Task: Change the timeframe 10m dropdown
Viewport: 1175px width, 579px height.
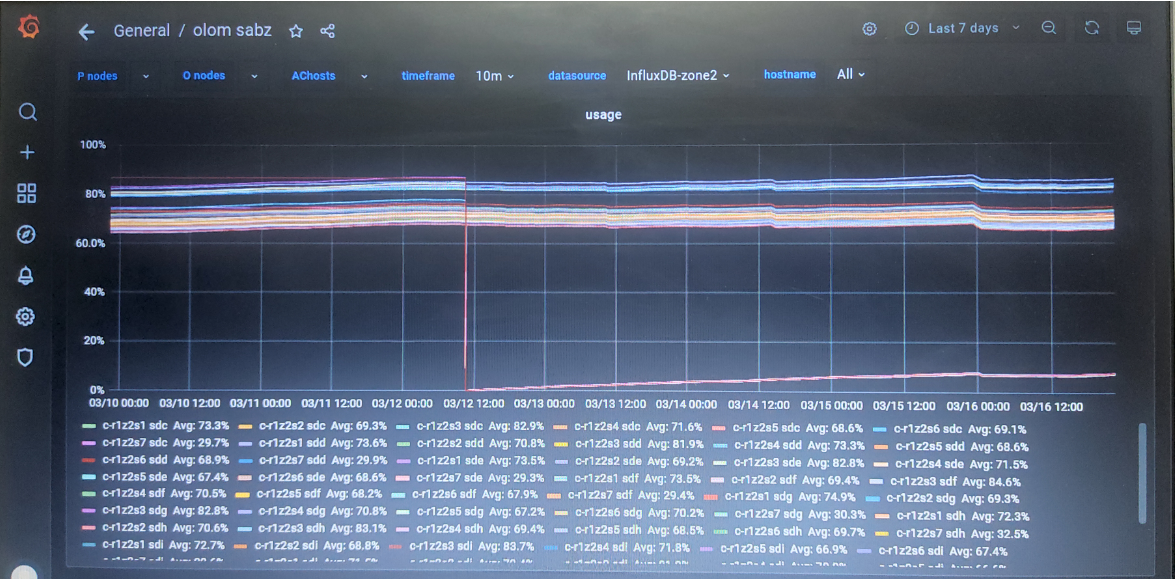Action: point(495,76)
